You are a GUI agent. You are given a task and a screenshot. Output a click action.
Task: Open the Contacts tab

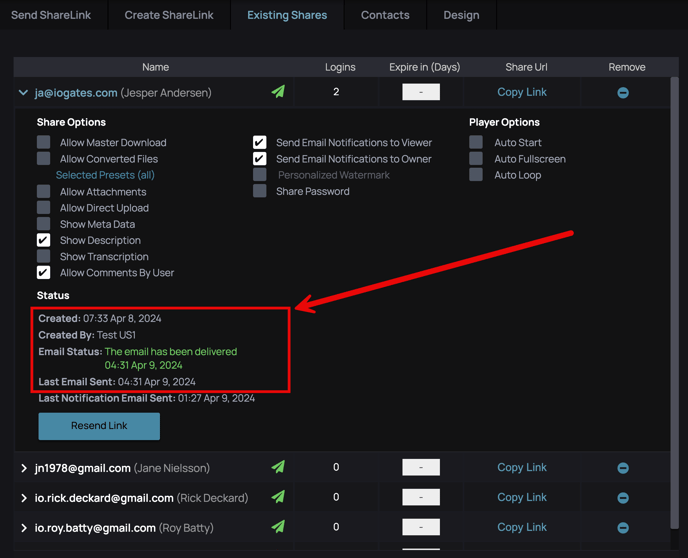[385, 15]
